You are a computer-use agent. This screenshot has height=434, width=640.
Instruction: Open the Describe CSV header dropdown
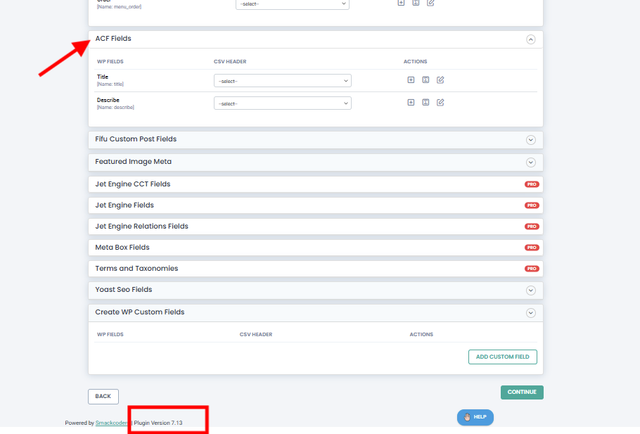(x=282, y=103)
